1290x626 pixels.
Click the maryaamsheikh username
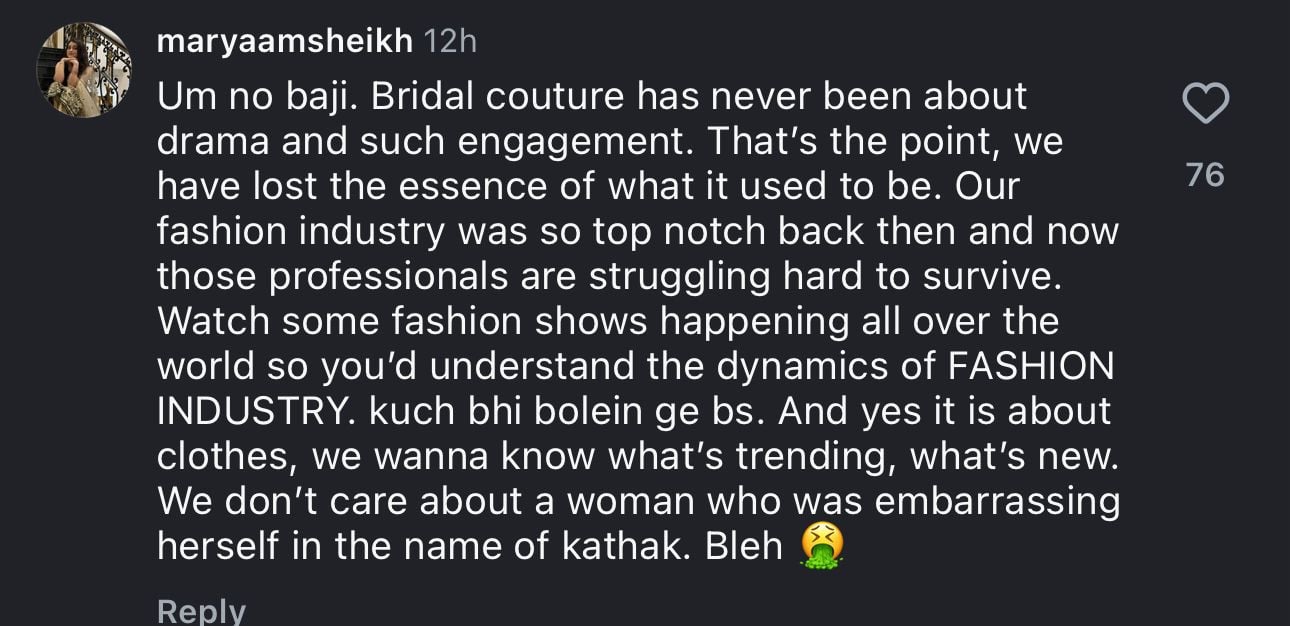pyautogui.click(x=285, y=41)
